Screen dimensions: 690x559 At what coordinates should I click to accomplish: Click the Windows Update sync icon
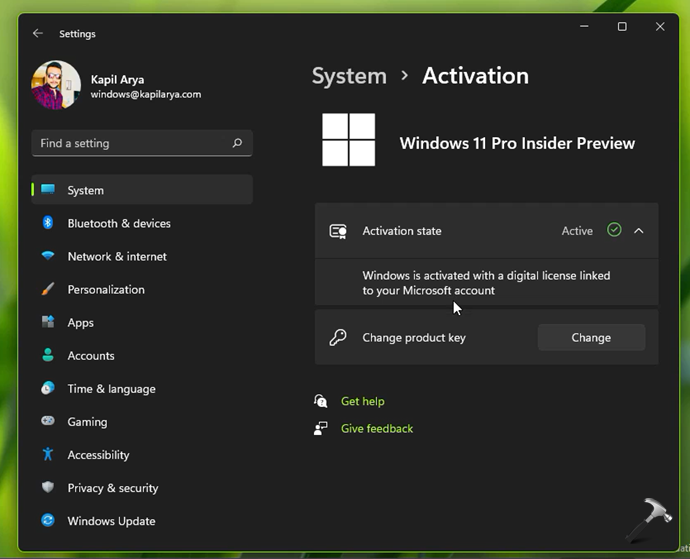[48, 521]
